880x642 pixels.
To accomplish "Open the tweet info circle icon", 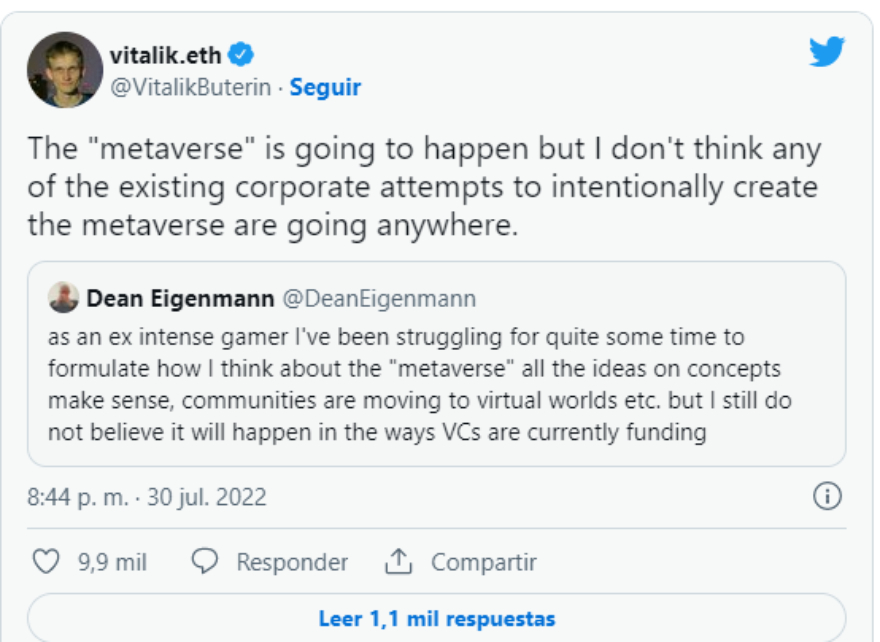I will click(827, 496).
